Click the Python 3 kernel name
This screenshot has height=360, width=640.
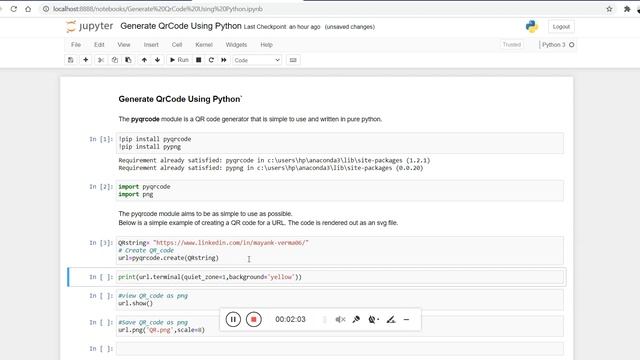point(553,45)
